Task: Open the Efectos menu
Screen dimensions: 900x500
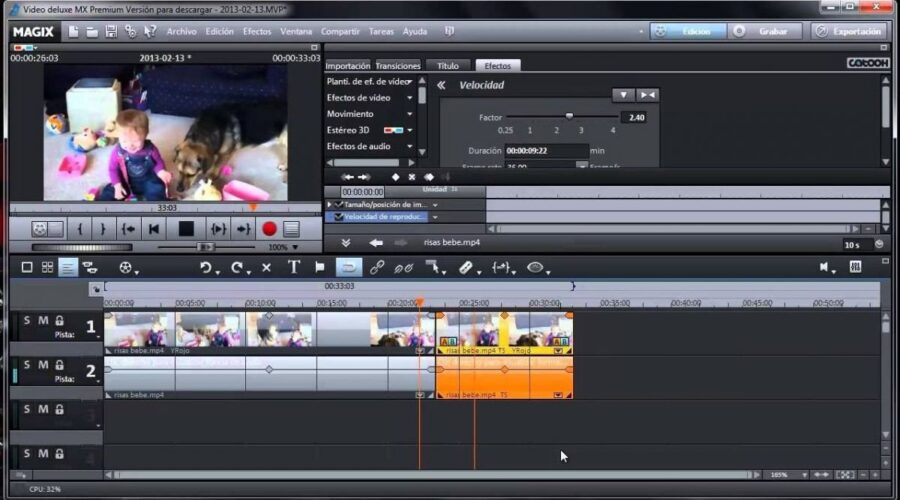Action: (x=257, y=32)
